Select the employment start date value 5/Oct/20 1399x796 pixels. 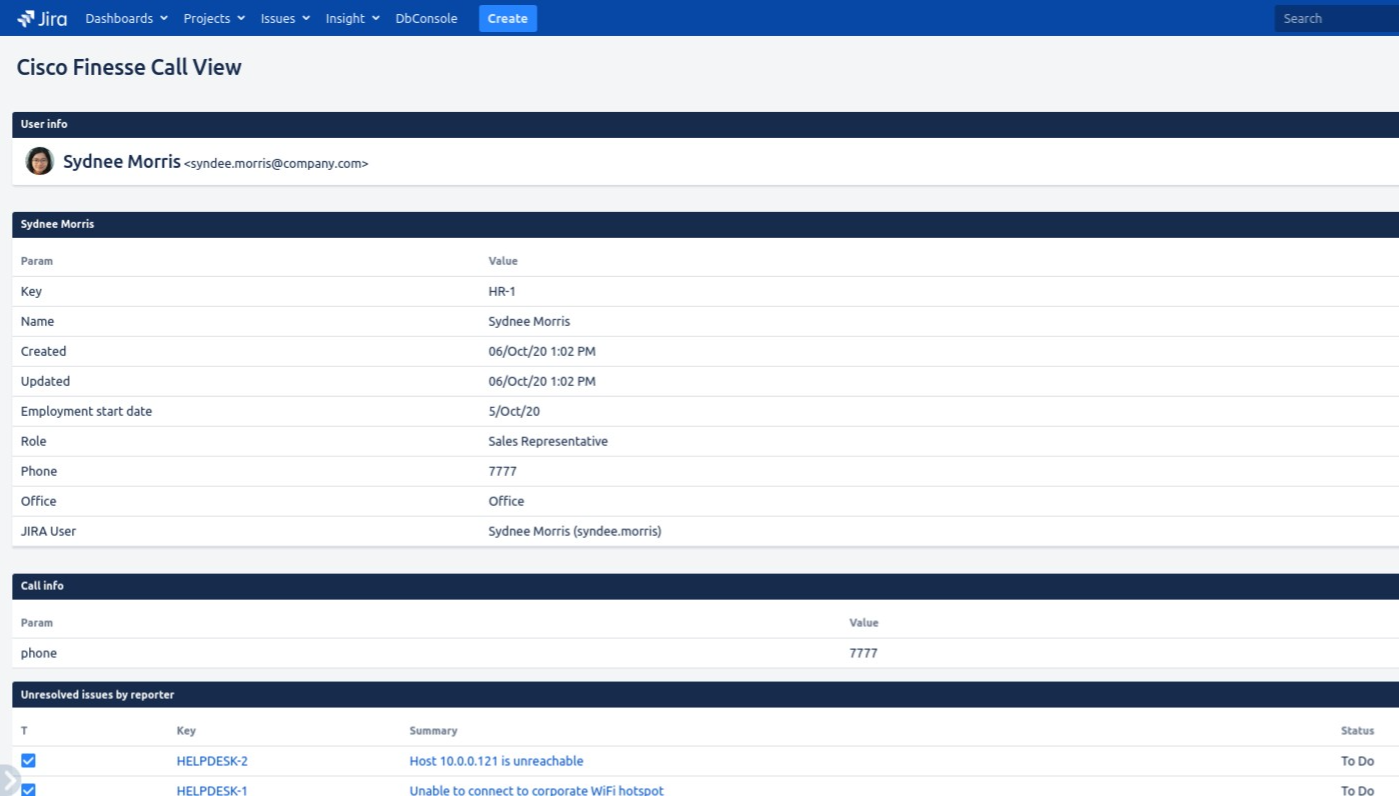[514, 411]
